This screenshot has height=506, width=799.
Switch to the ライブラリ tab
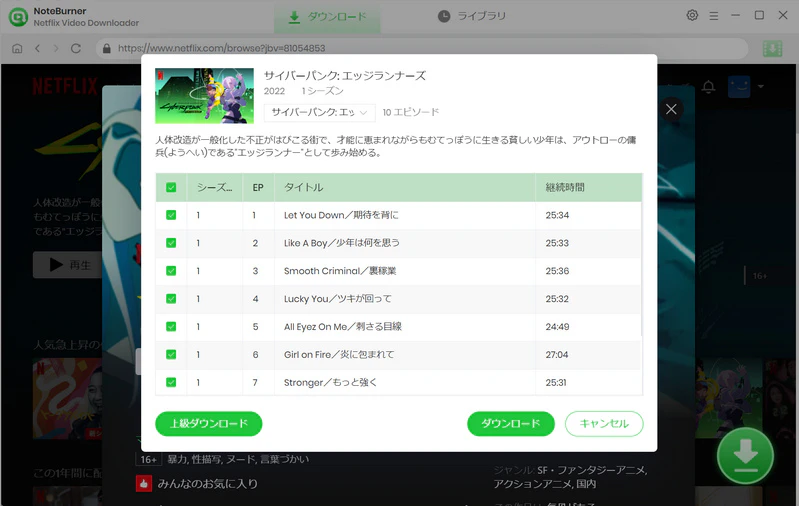tap(472, 16)
